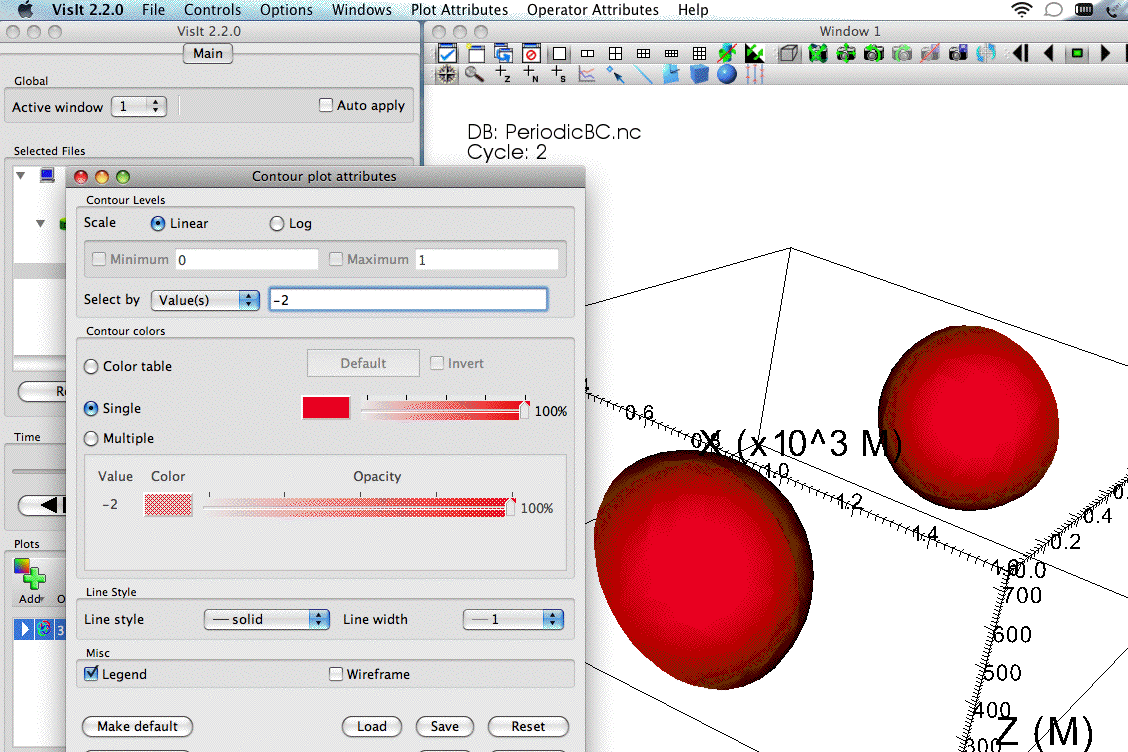Screen dimensions: 1128x752
Task: Click the blue sphere tool icon
Action: [727, 74]
